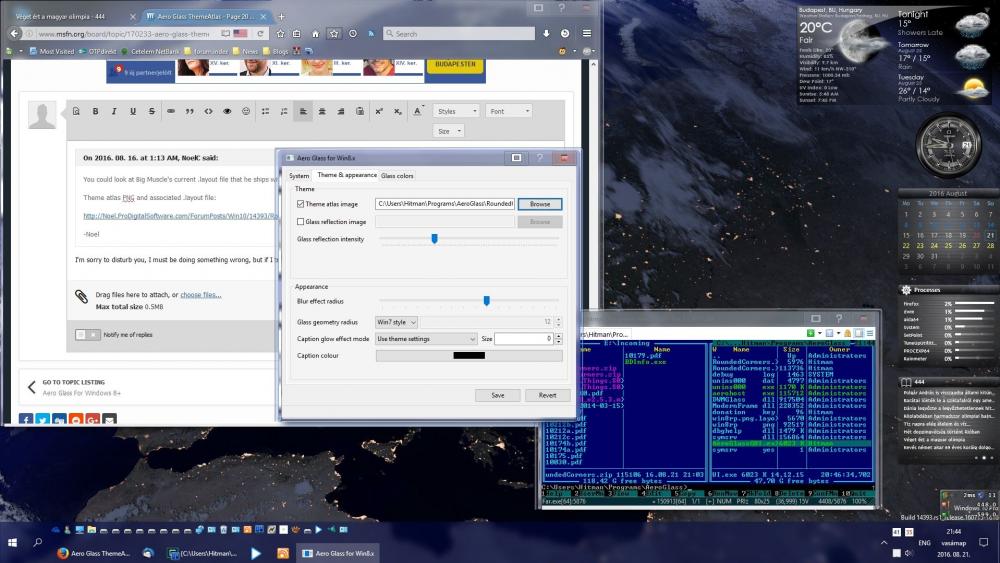Uncheck Theme atlas image checkbox
This screenshot has width=1000, height=563.
(301, 204)
